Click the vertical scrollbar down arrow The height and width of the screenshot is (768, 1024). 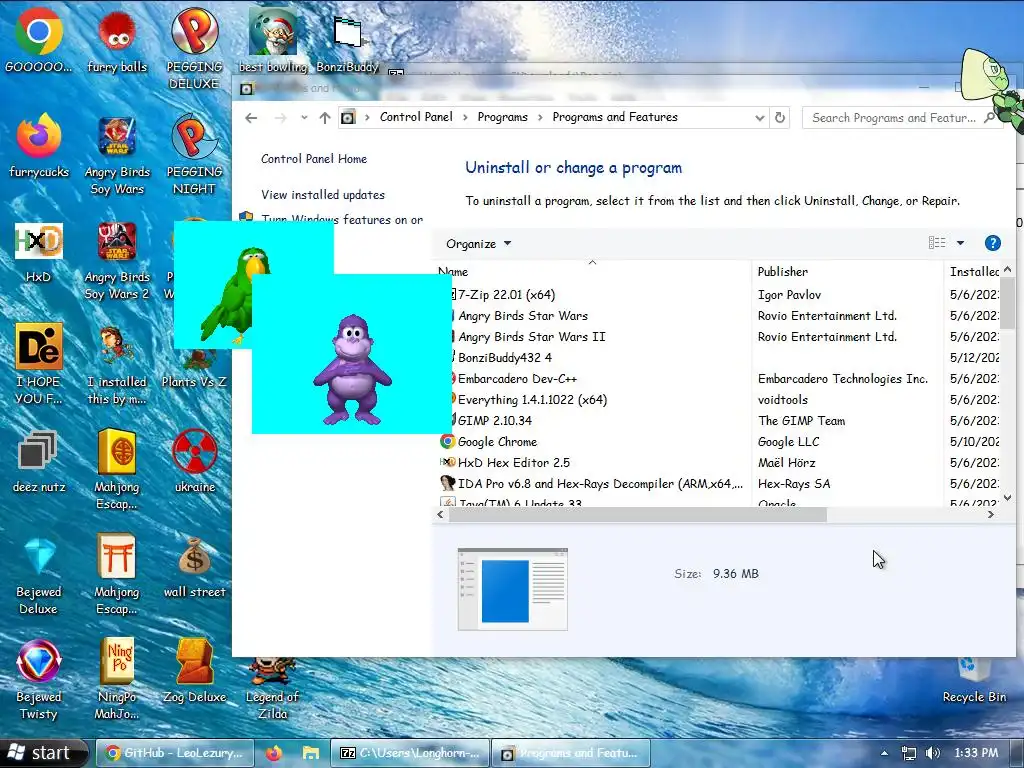pos(1008,498)
